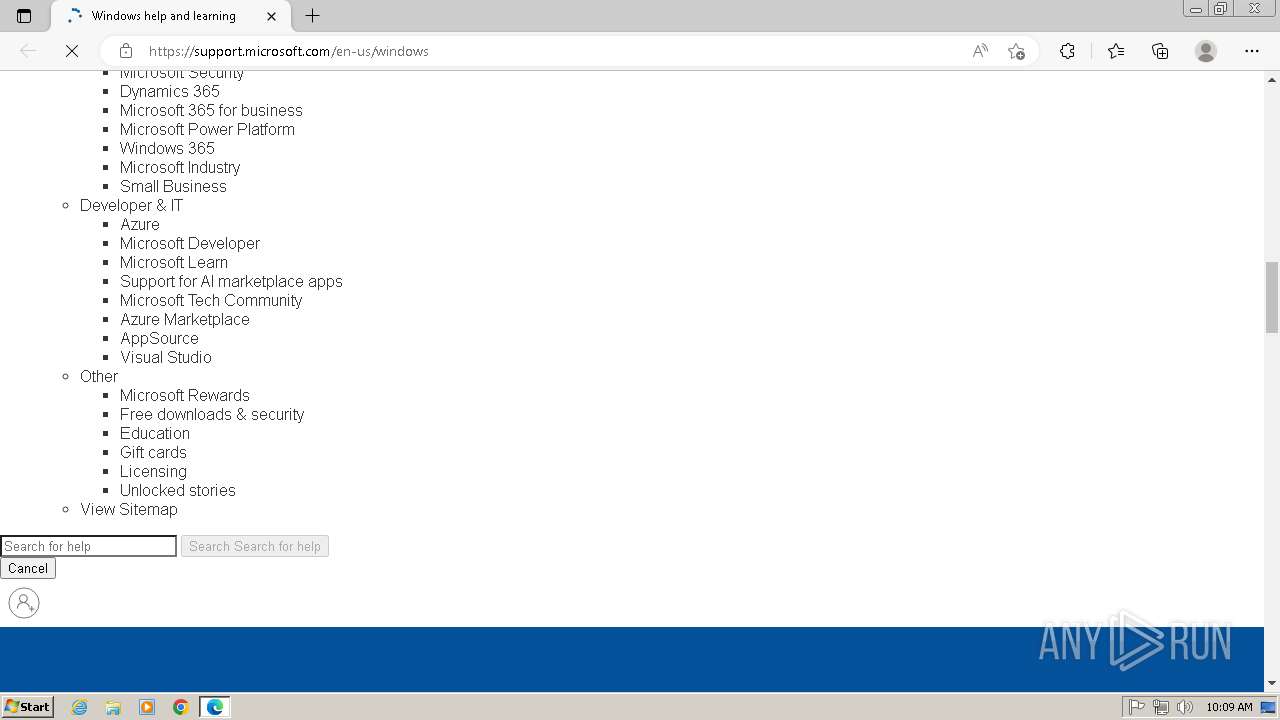Click the taskbar clock showing 10:09 AM
Viewport: 1280px width, 720px height.
[x=1229, y=707]
